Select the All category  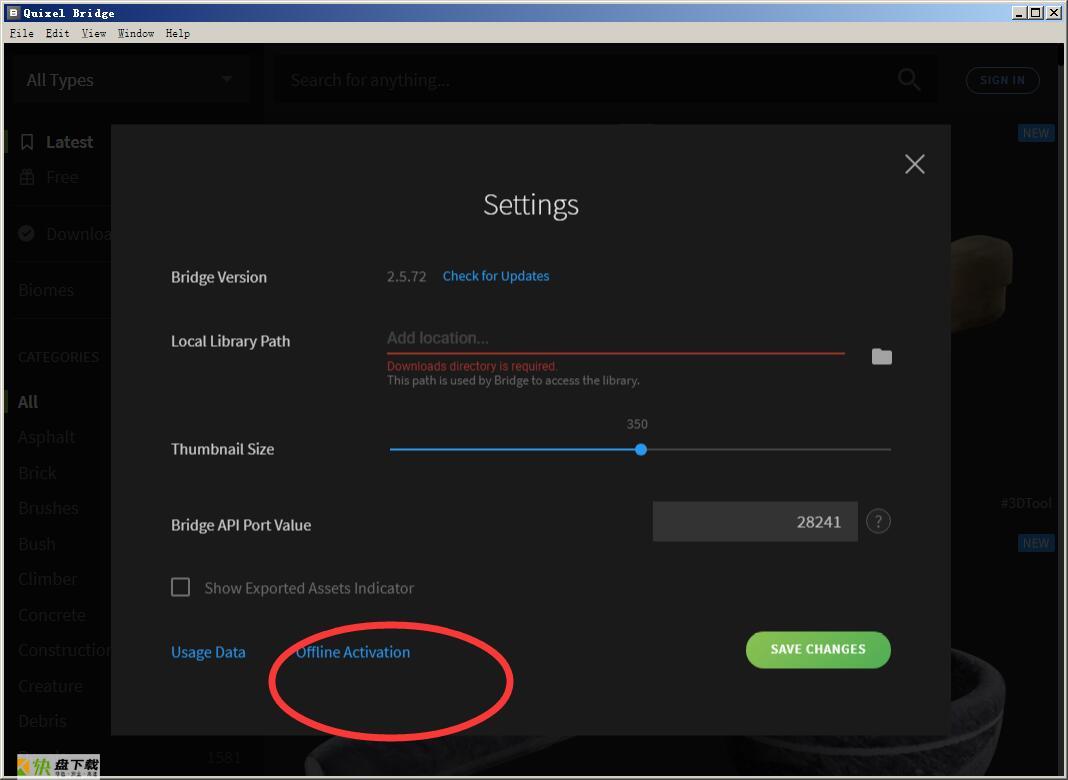click(28, 402)
